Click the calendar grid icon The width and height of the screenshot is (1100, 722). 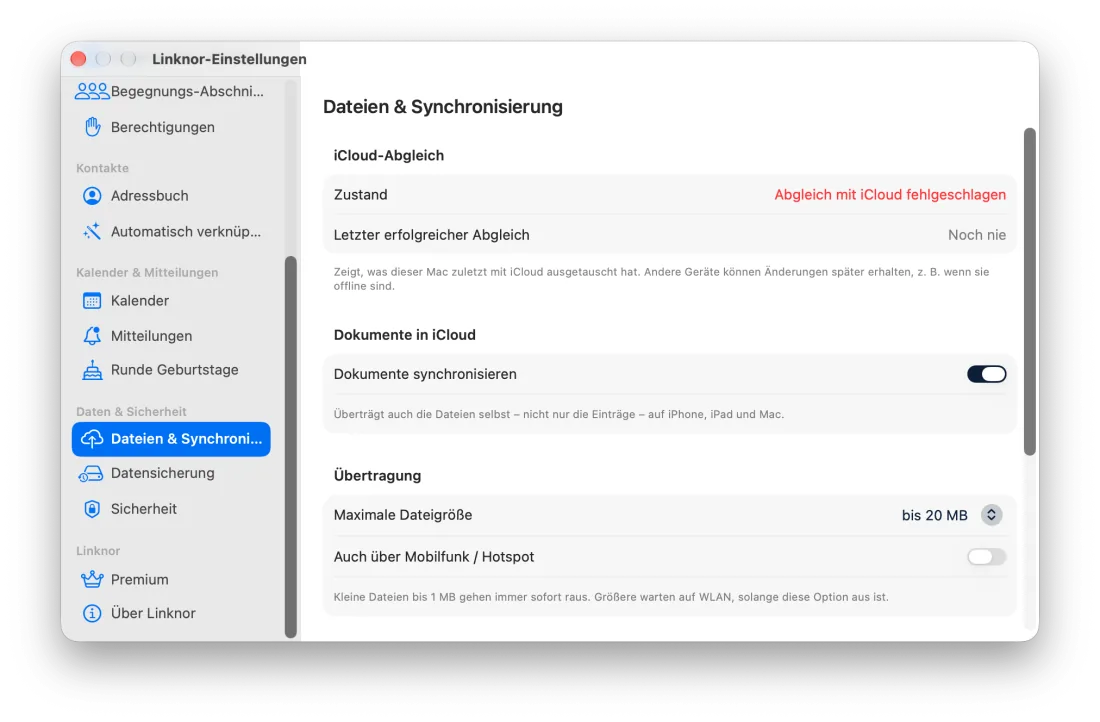[x=92, y=301]
